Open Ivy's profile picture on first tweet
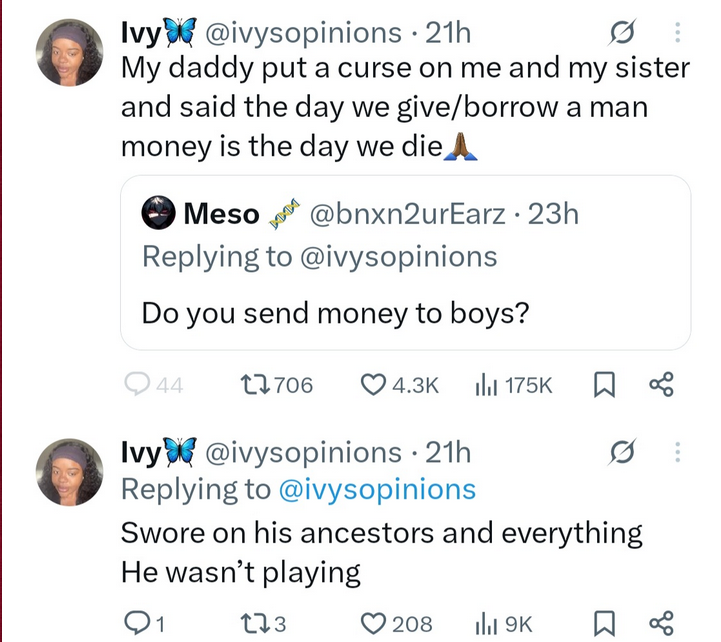This screenshot has width=721, height=642. coord(70,54)
